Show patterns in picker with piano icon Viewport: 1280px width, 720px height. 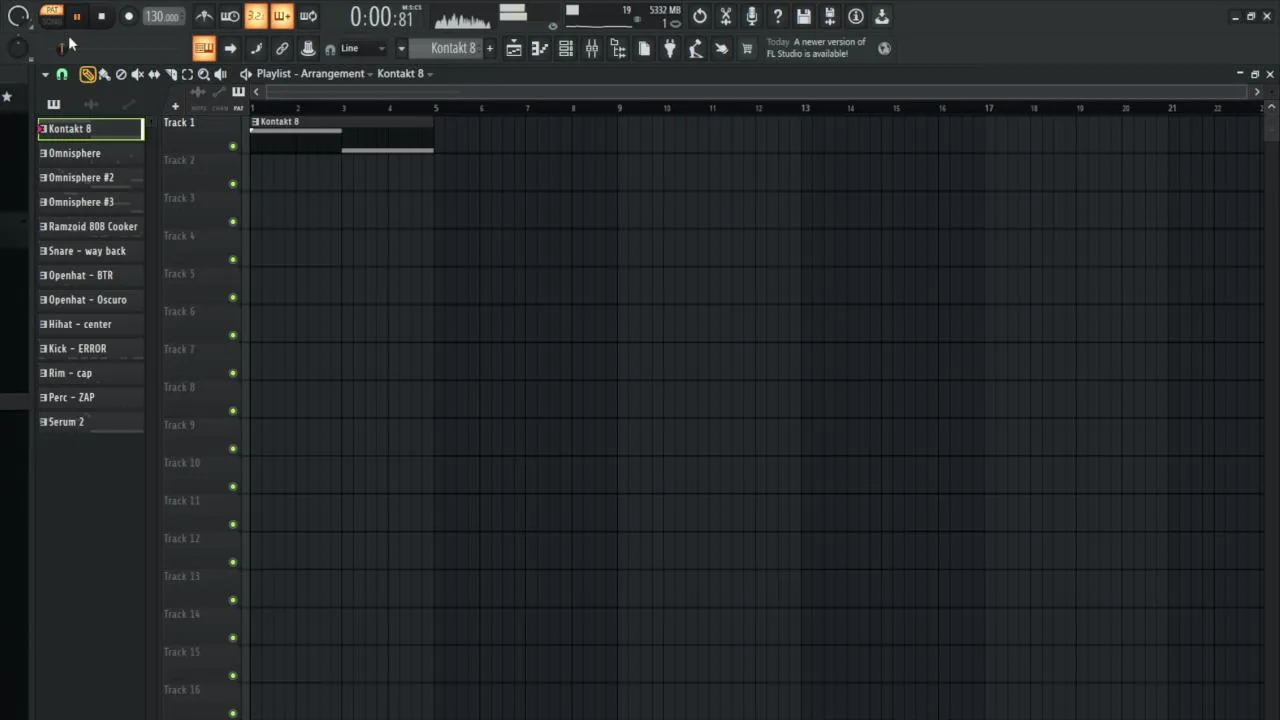pyautogui.click(x=54, y=104)
